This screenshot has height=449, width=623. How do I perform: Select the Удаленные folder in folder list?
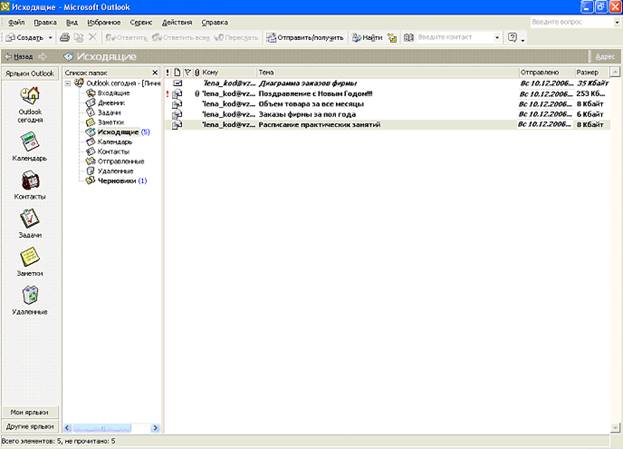[115, 171]
